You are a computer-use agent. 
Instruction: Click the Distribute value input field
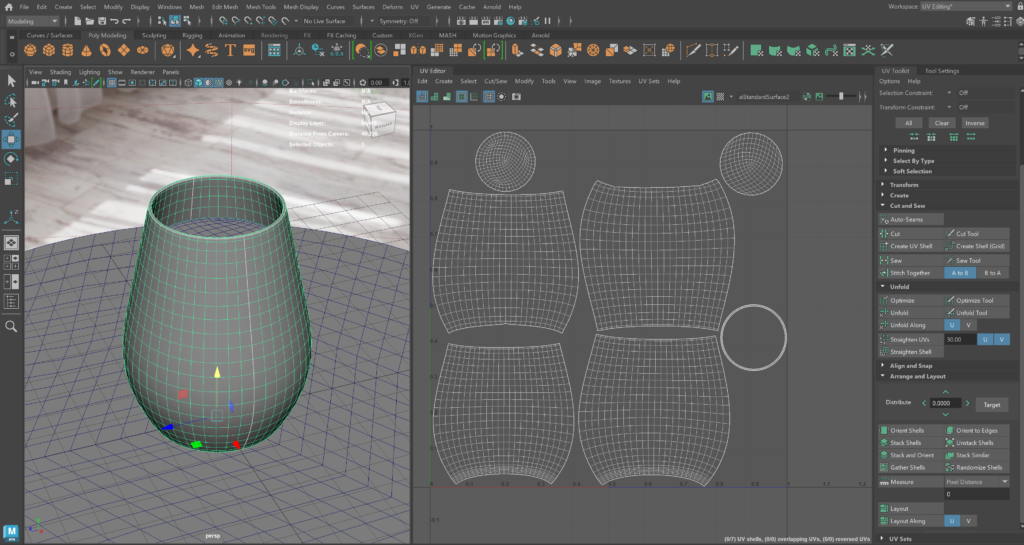tap(945, 403)
